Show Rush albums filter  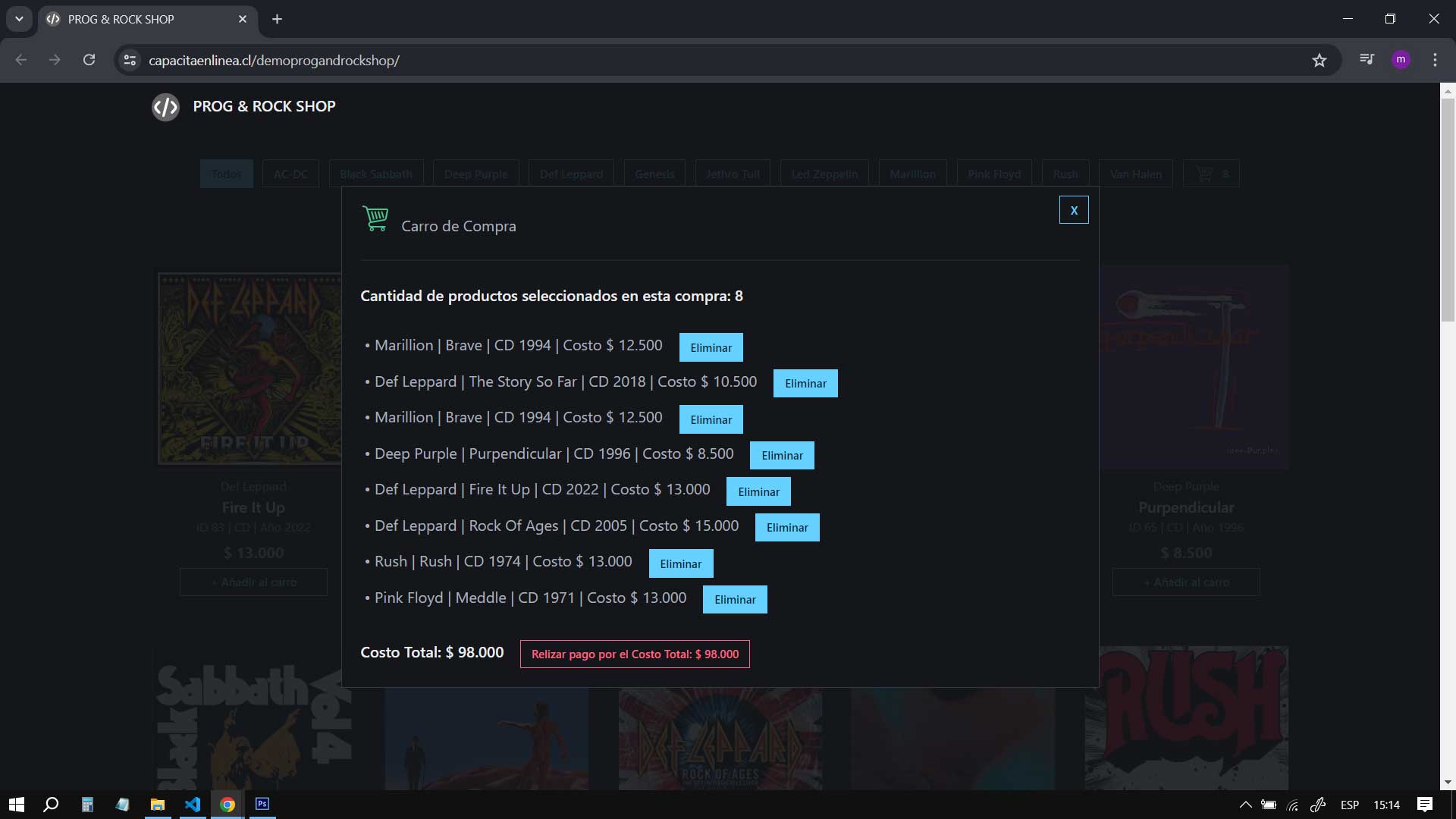pyautogui.click(x=1065, y=174)
